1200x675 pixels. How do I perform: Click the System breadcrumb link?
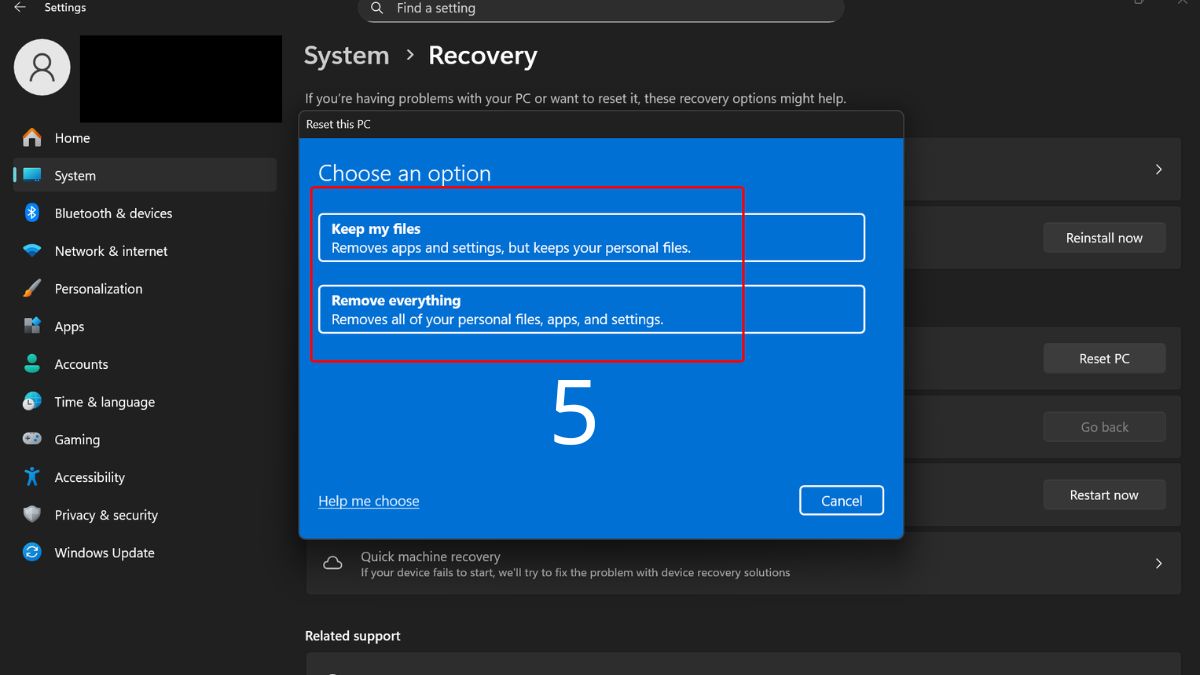click(x=346, y=56)
